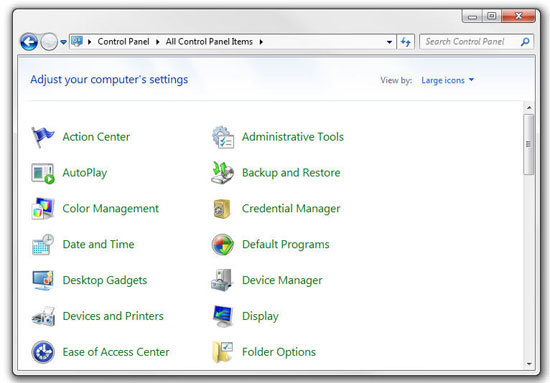Open the Display link

coord(260,316)
